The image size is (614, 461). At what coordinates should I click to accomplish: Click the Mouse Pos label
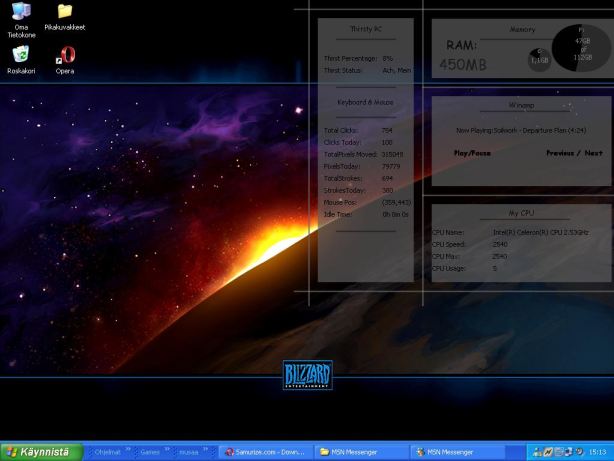pos(340,202)
